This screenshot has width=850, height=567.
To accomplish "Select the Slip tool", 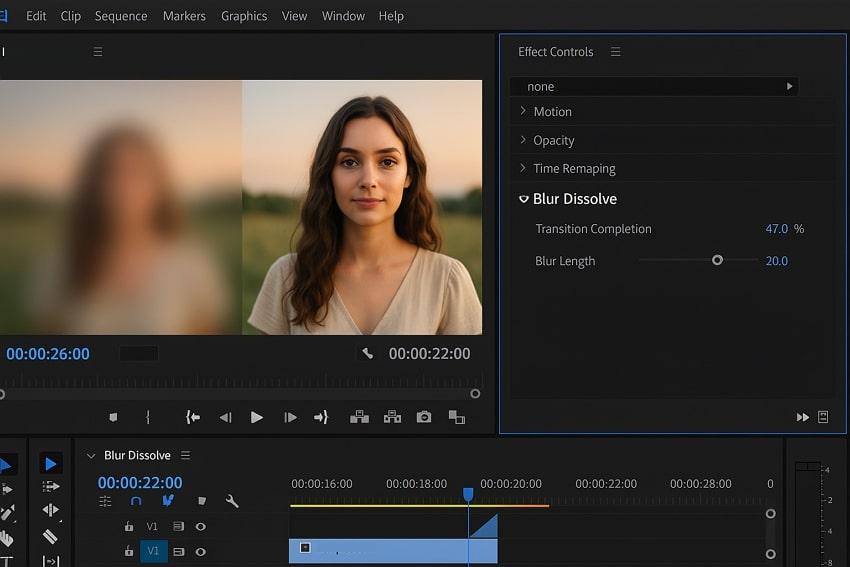I will point(50,561).
